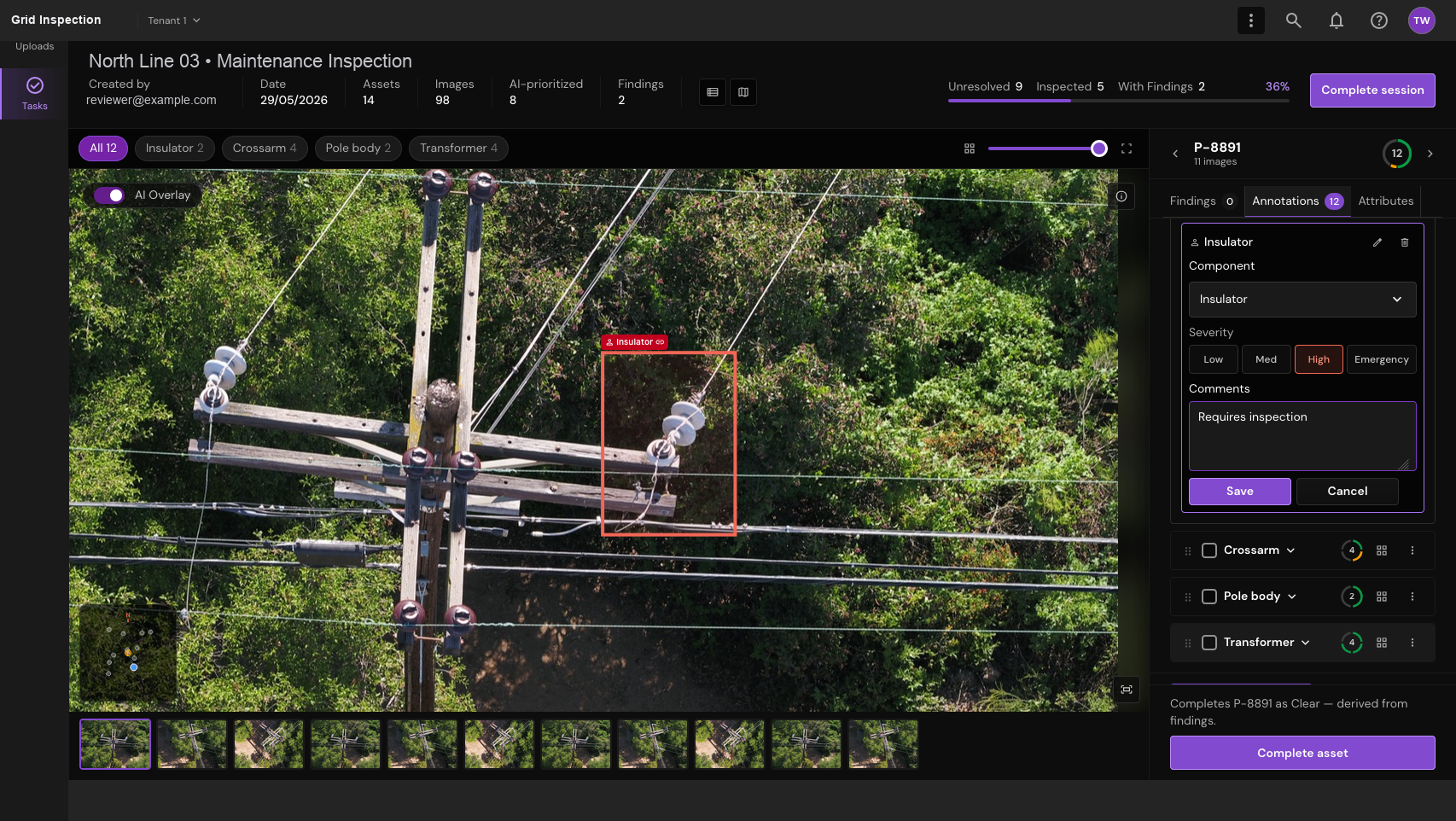Image resolution: width=1456 pixels, height=821 pixels.
Task: Expand the Pole body group chevron
Action: point(1292,597)
